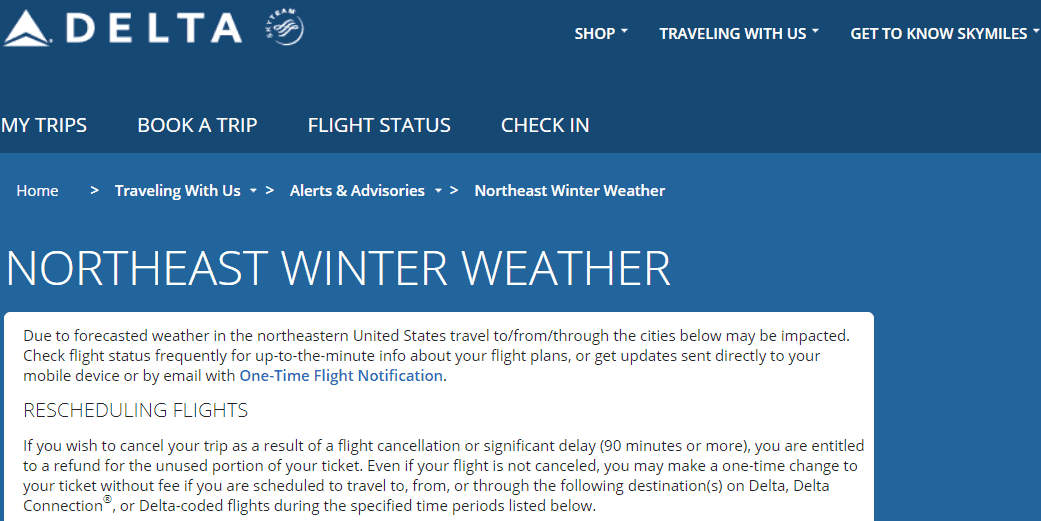The width and height of the screenshot is (1041, 521).
Task: Open GET TO KNOW SKYMILES dropdown
Action: point(944,34)
